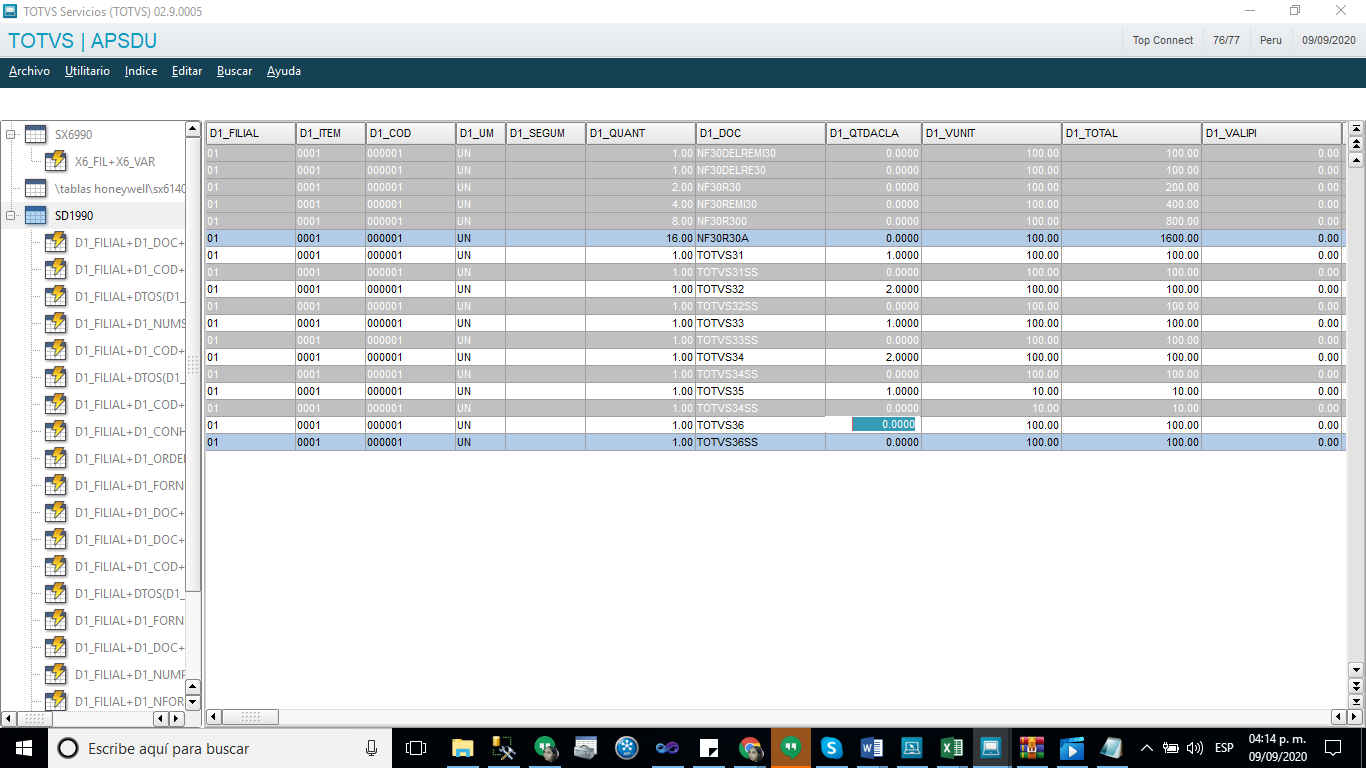Click the D1_DOC column header
Image resolution: width=1366 pixels, height=768 pixels.
(x=761, y=133)
